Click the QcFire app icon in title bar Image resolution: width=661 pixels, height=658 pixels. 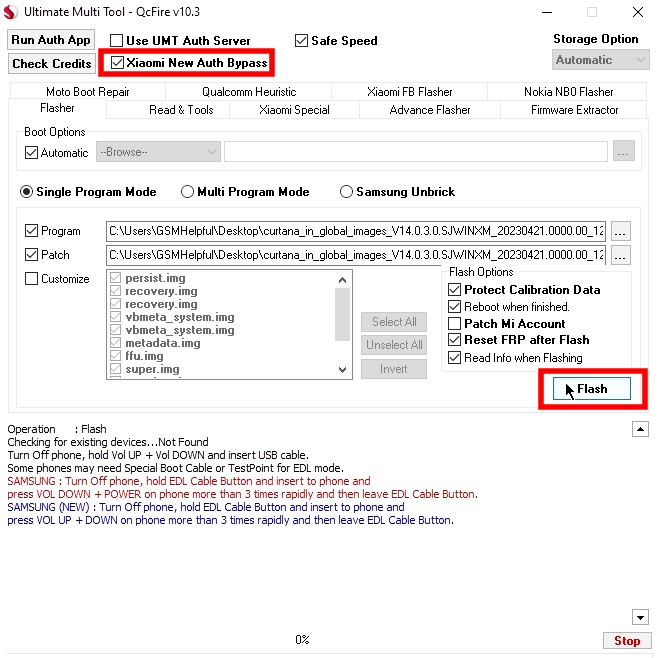11,12
